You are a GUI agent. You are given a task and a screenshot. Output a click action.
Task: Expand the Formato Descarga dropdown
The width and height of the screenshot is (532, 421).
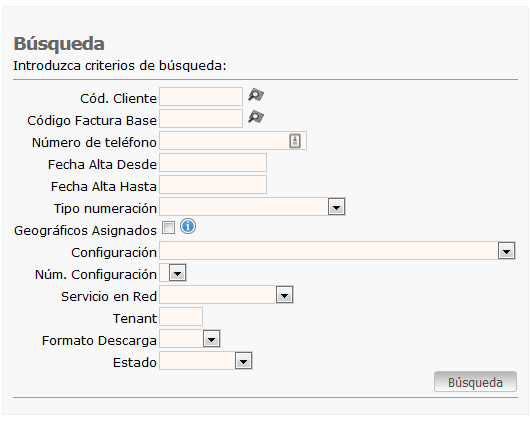[211, 339]
